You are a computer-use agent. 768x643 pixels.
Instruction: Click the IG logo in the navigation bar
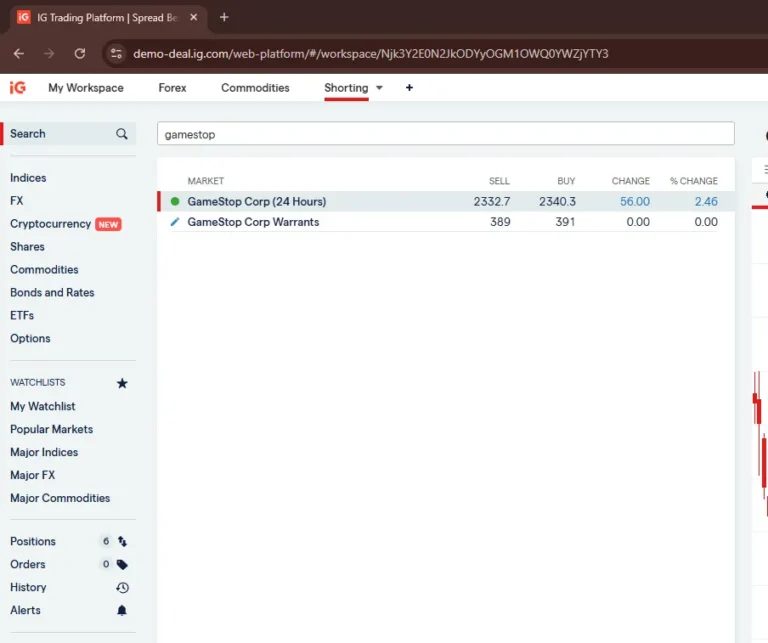[18, 88]
